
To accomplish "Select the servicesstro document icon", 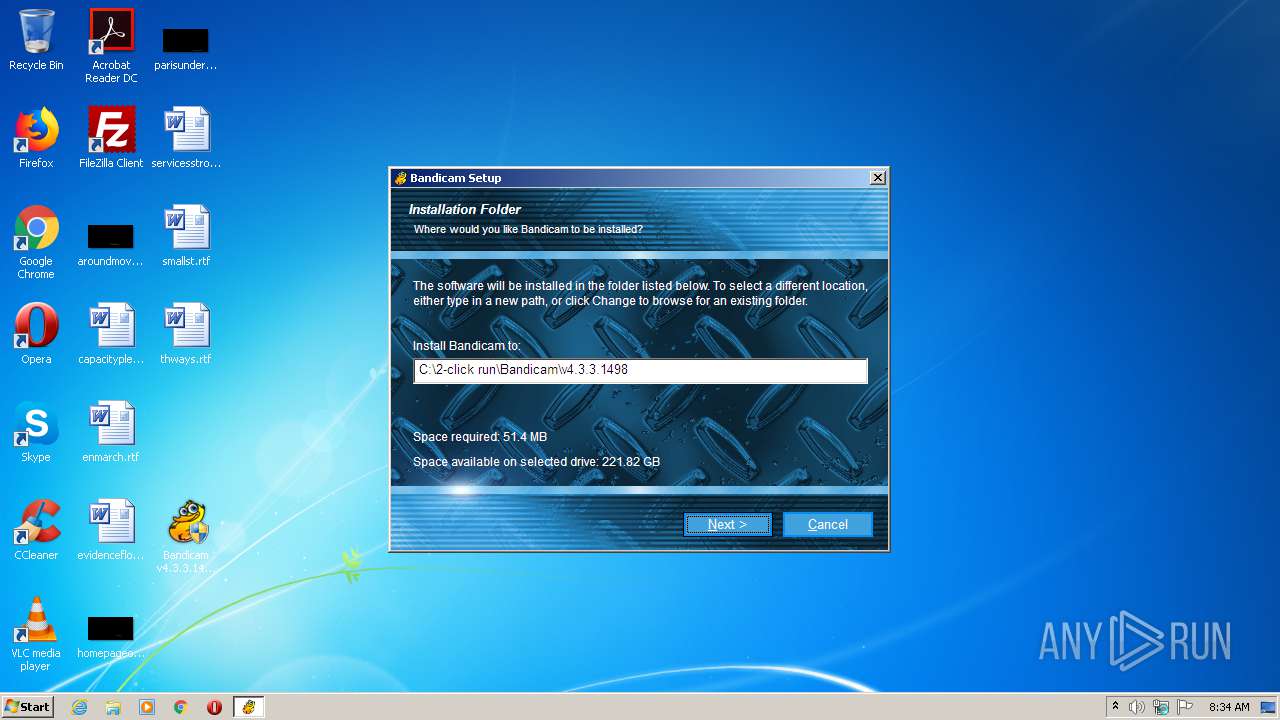I will (x=186, y=138).
